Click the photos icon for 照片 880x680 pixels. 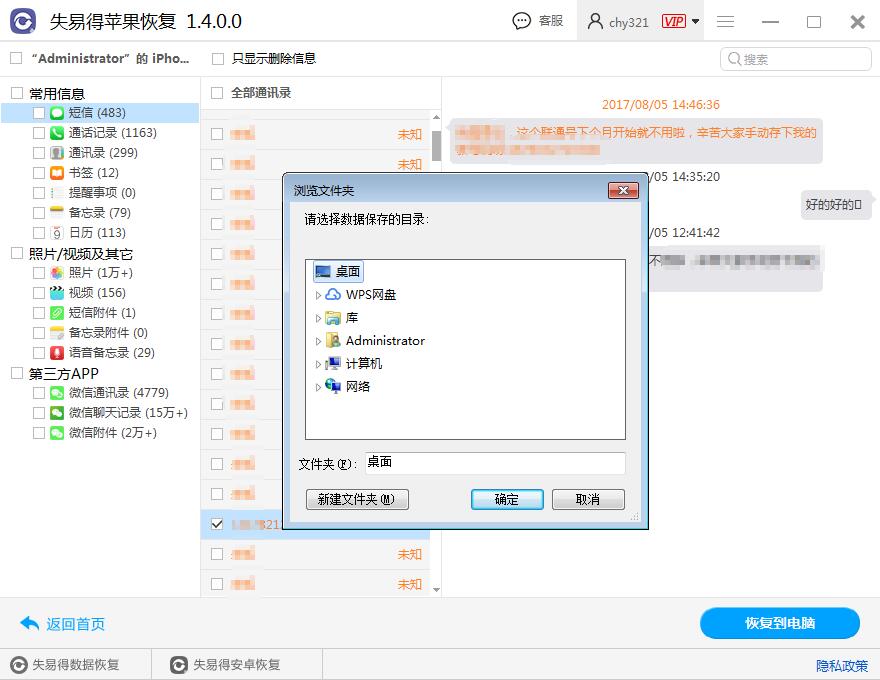click(57, 273)
